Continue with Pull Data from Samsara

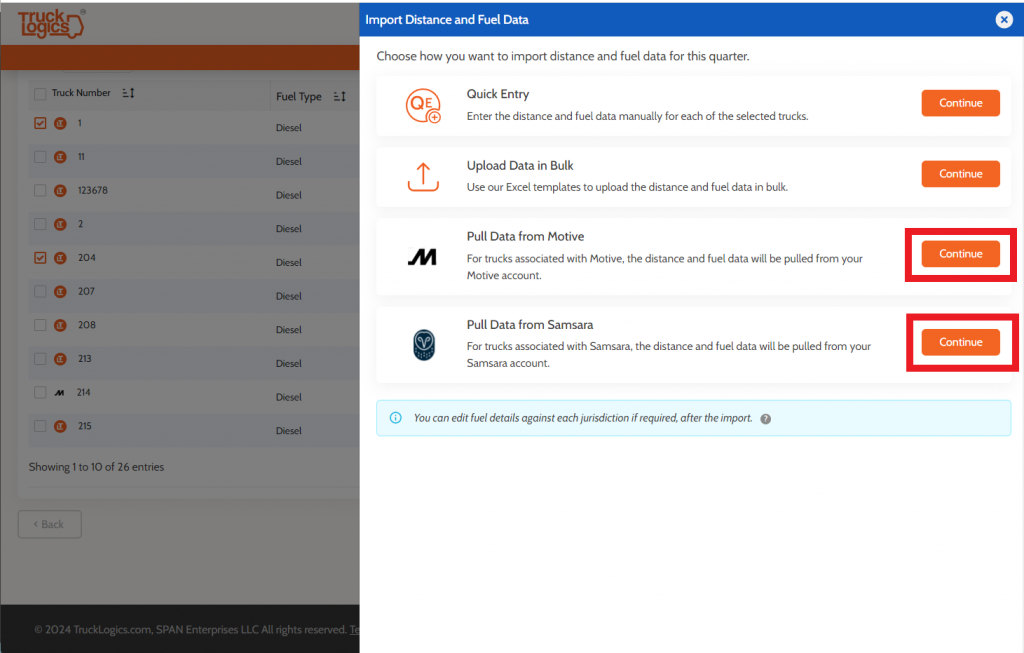pyautogui.click(x=960, y=342)
